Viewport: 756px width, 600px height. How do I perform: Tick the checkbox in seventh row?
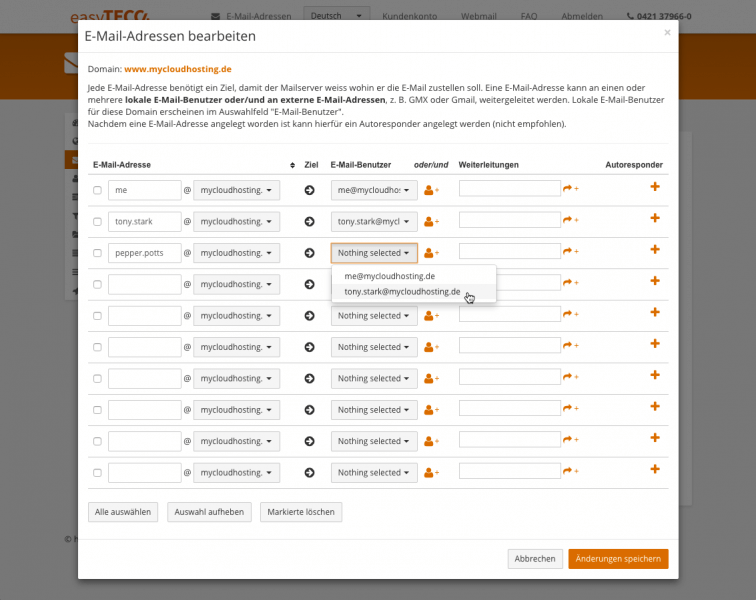tap(97, 378)
